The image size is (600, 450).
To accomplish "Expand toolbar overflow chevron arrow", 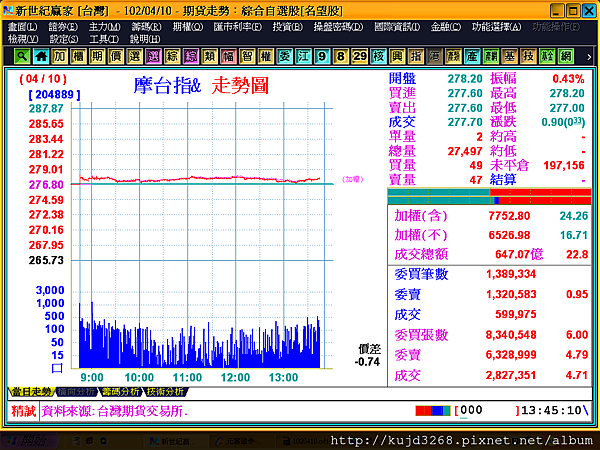I will [589, 57].
